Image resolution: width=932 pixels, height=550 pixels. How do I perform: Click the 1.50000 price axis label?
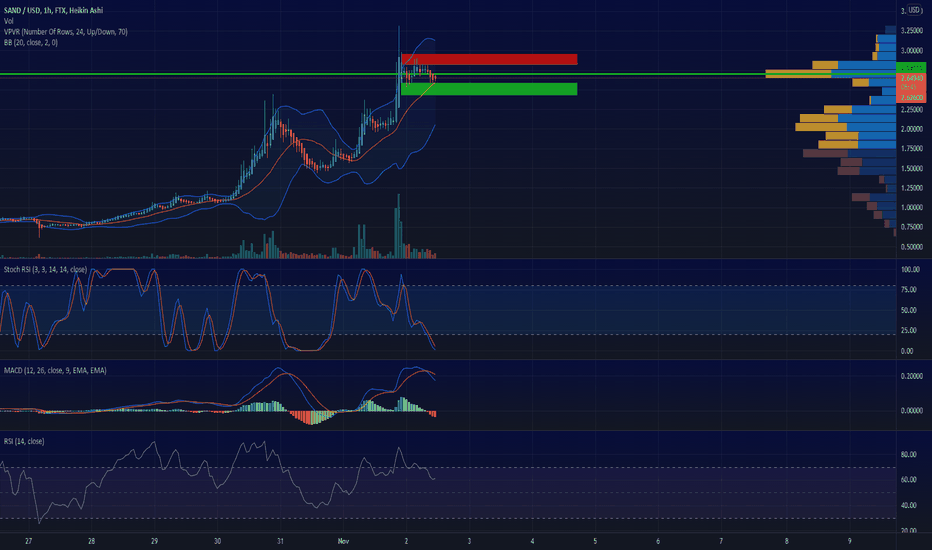912,169
